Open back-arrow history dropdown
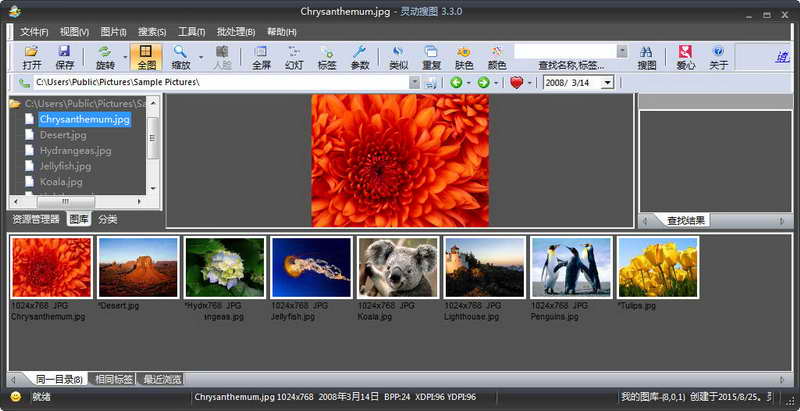This screenshot has width=800, height=411. tap(468, 83)
